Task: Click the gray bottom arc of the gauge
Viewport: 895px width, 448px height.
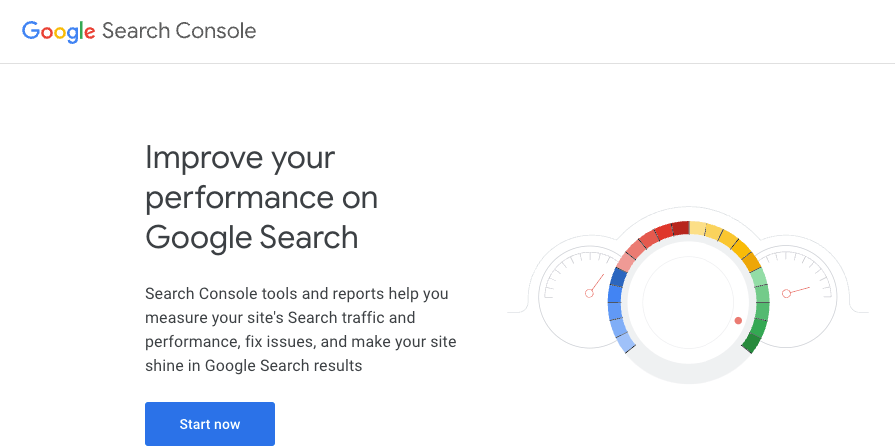Action: (x=688, y=374)
